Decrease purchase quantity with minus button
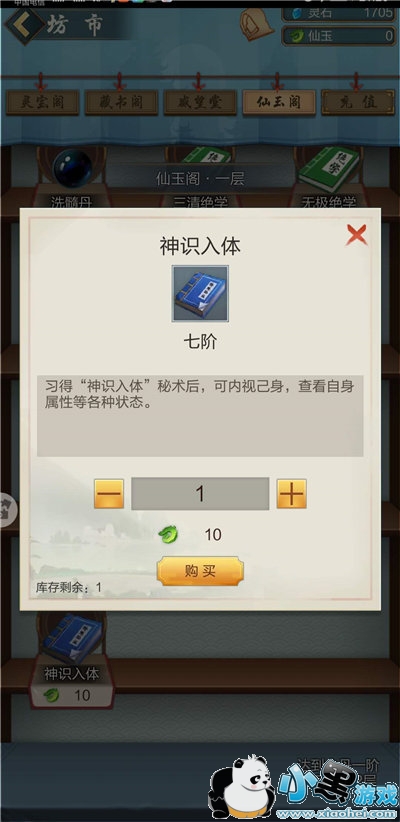400x822 pixels. pyautogui.click(x=109, y=494)
